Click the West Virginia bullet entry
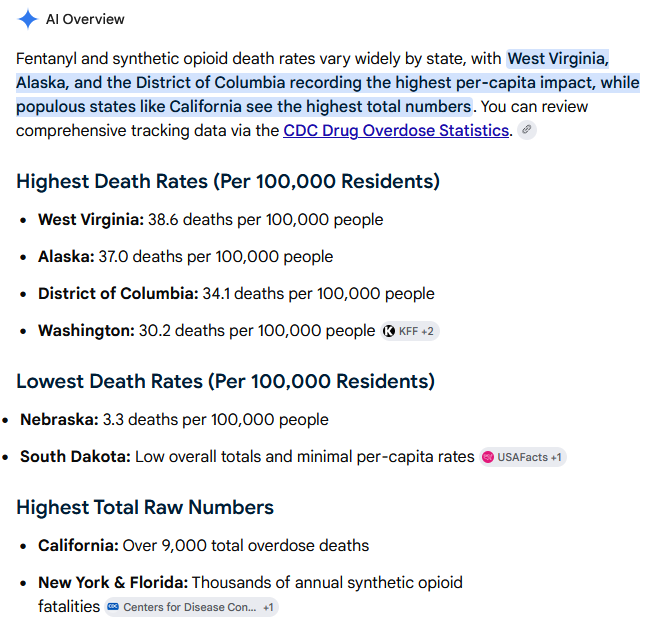The width and height of the screenshot is (650, 627). tap(211, 220)
